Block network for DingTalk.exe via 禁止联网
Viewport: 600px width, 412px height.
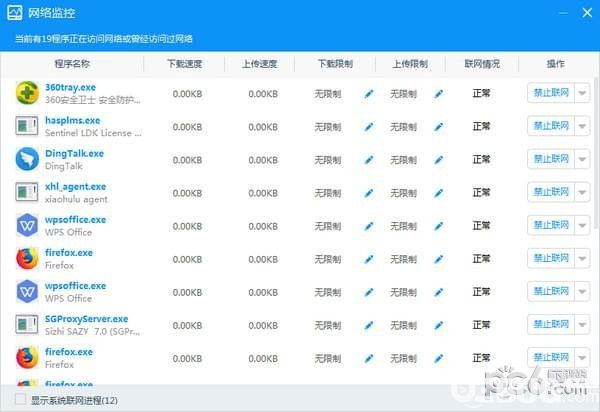pyautogui.click(x=551, y=159)
